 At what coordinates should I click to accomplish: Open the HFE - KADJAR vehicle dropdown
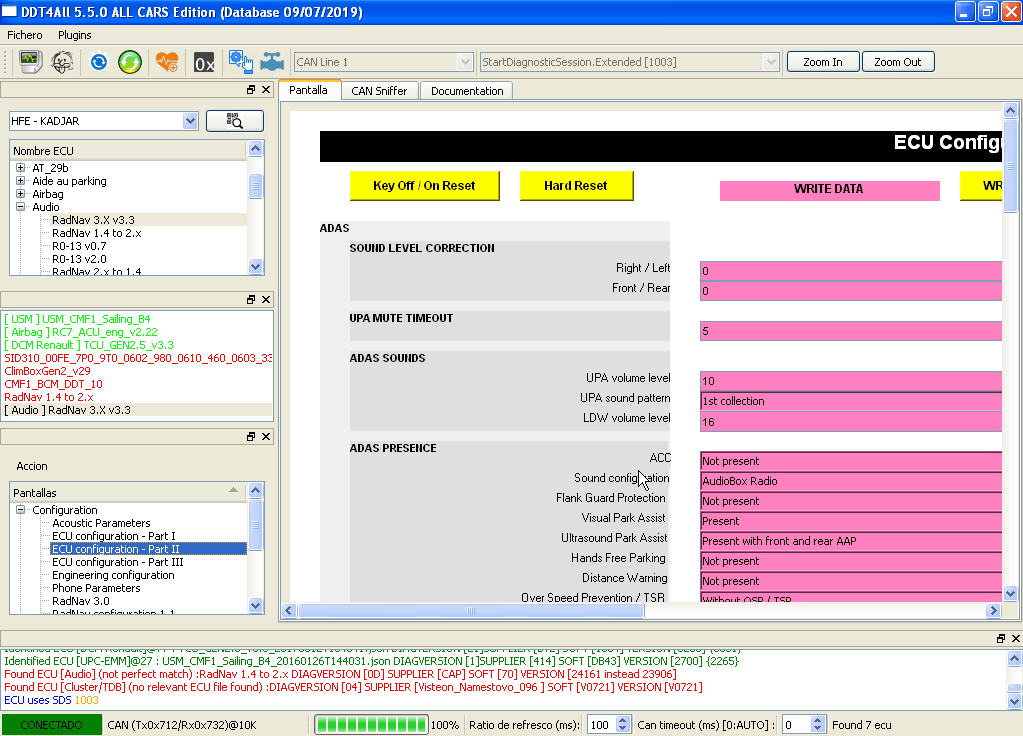[190, 121]
